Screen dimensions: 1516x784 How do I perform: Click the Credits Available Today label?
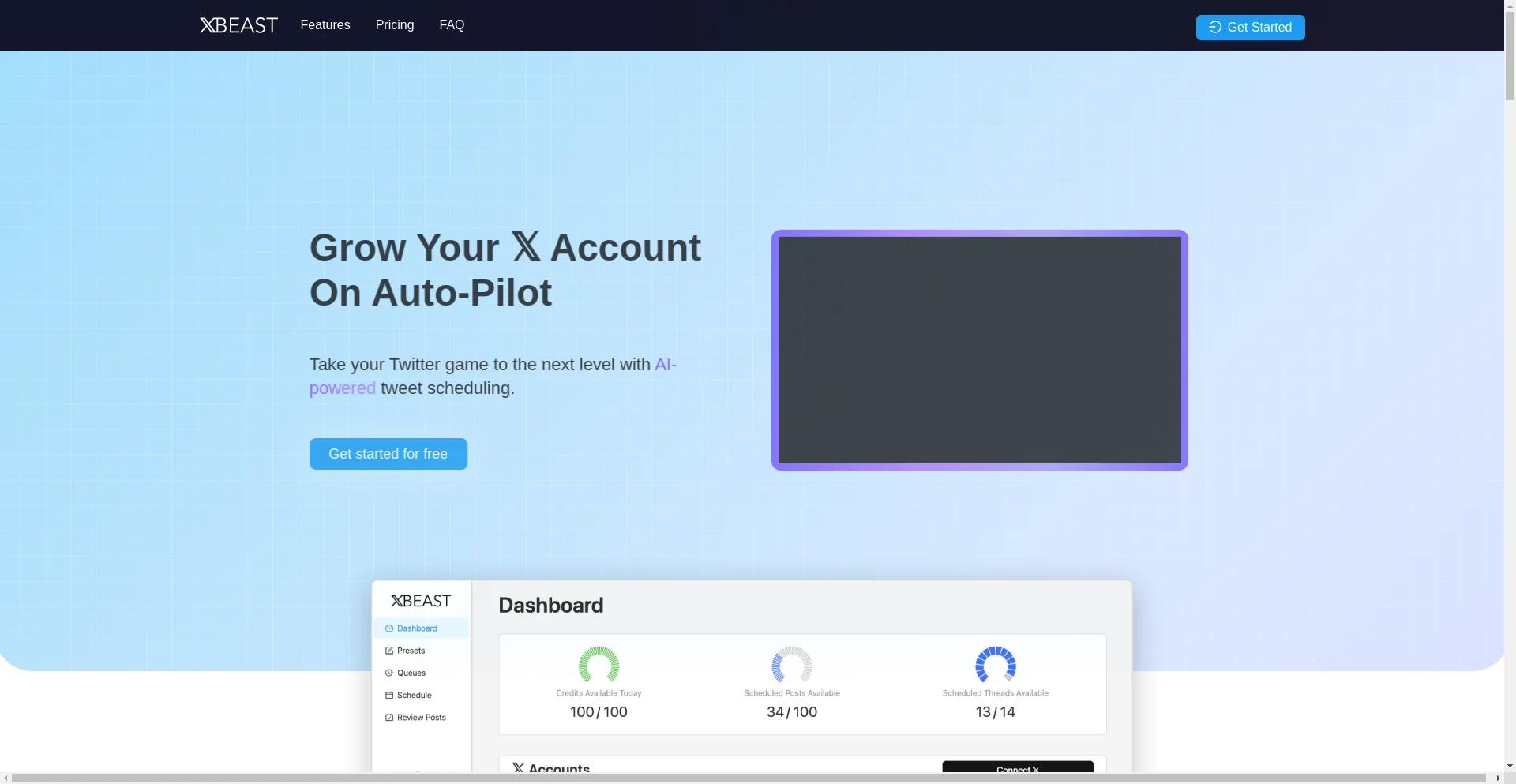click(599, 693)
